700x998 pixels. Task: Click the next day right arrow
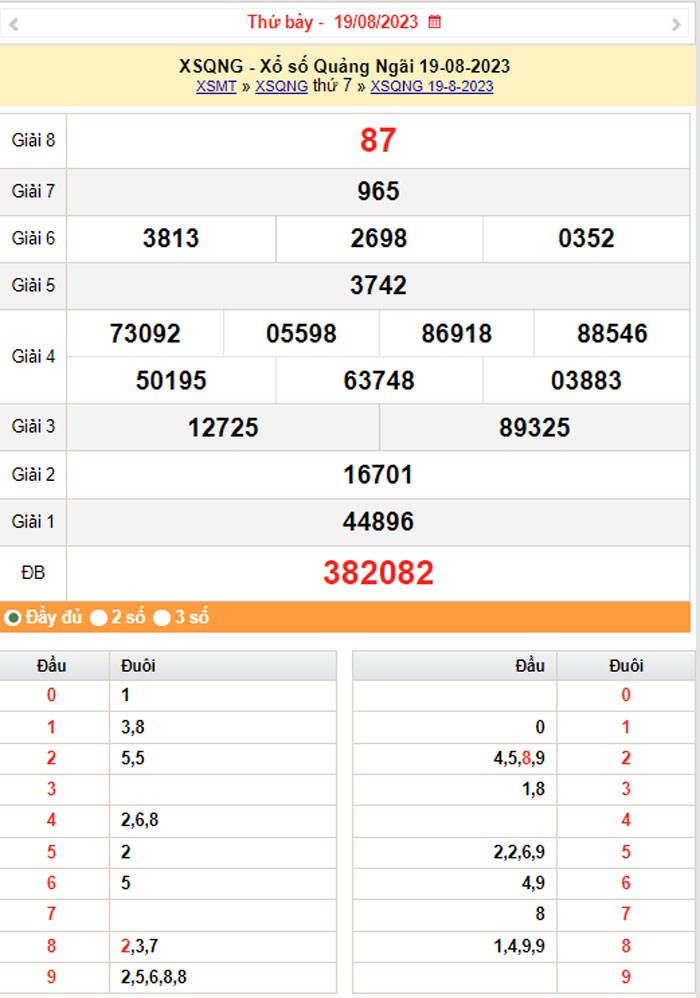(x=676, y=24)
